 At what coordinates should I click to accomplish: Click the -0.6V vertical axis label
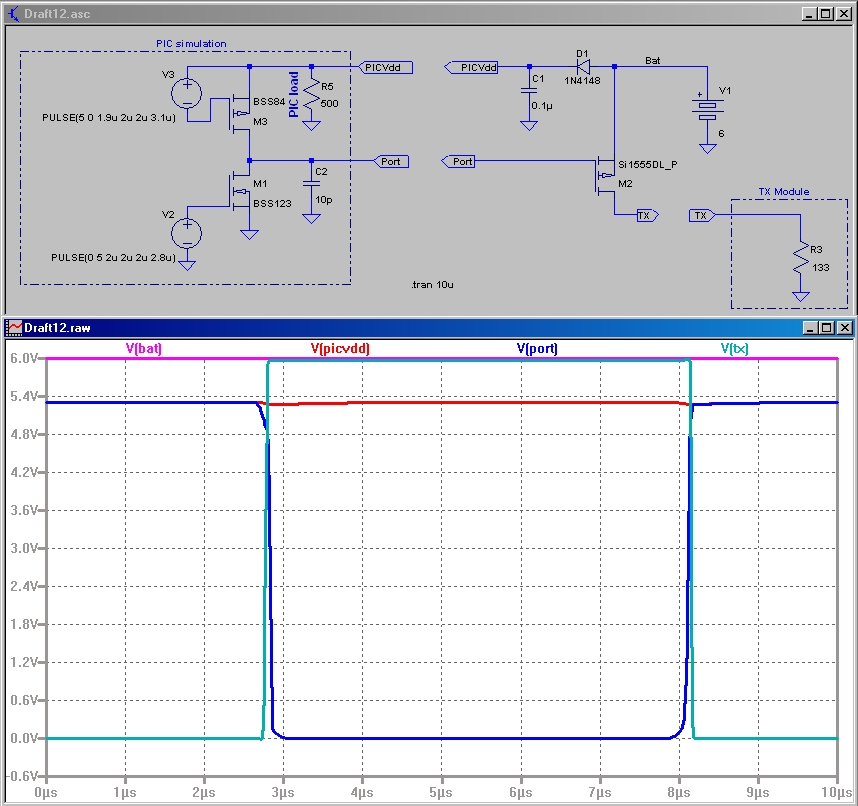tap(22, 776)
